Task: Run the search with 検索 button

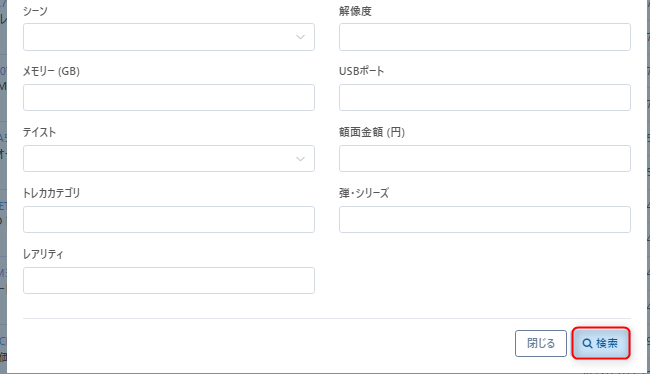Action: coord(601,343)
